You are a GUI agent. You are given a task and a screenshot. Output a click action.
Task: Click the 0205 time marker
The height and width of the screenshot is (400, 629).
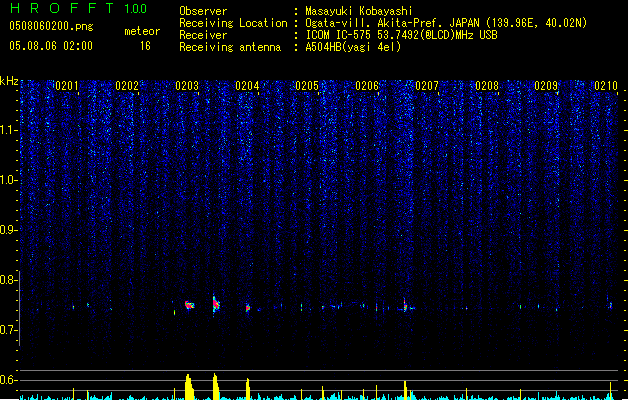pos(307,86)
